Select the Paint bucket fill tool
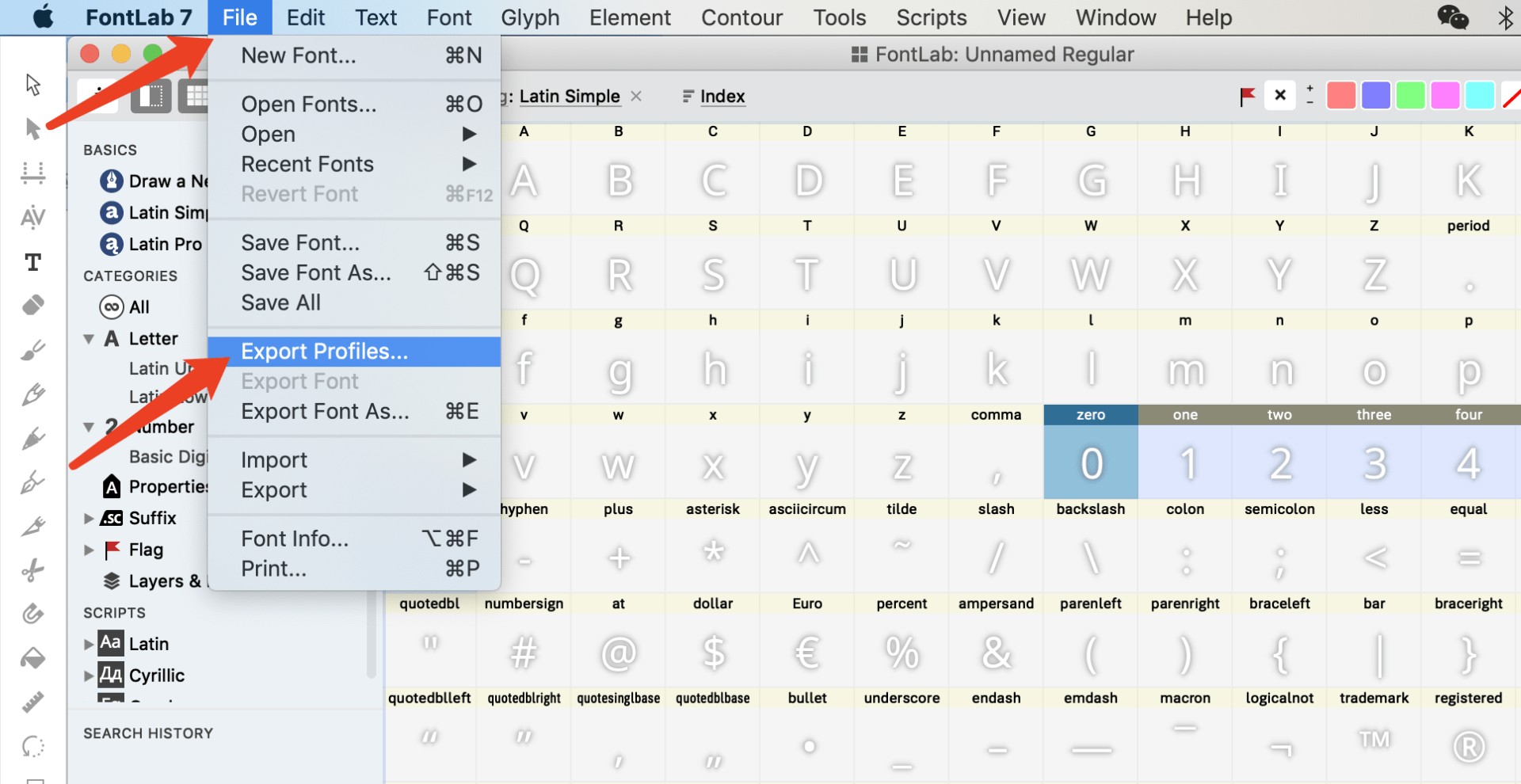1521x784 pixels. pyautogui.click(x=32, y=658)
